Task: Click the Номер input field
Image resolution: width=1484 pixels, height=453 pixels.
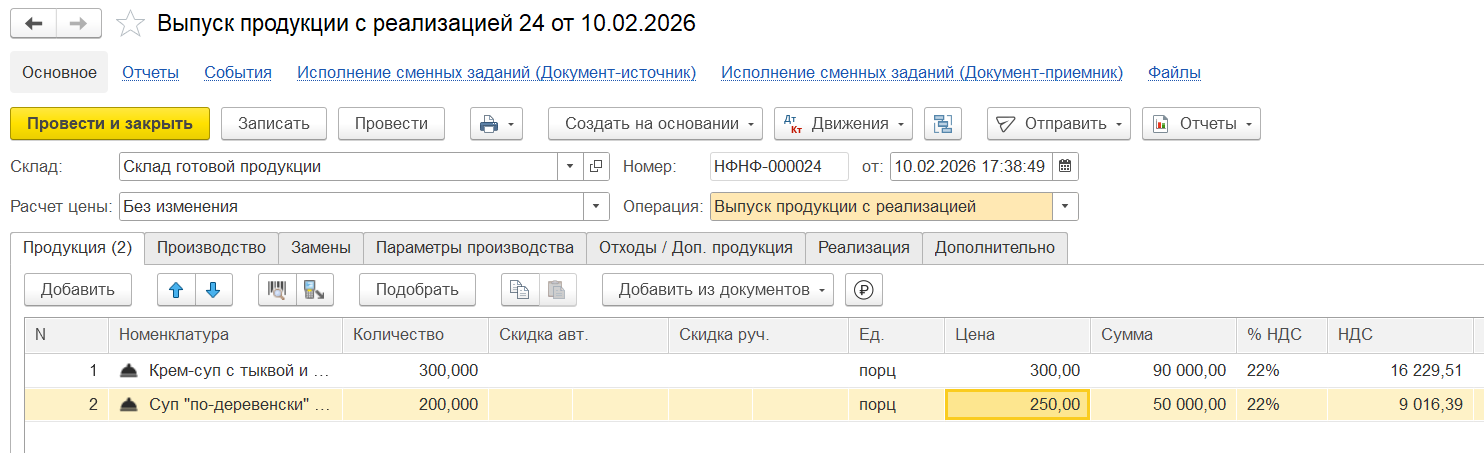Action: tap(778, 167)
